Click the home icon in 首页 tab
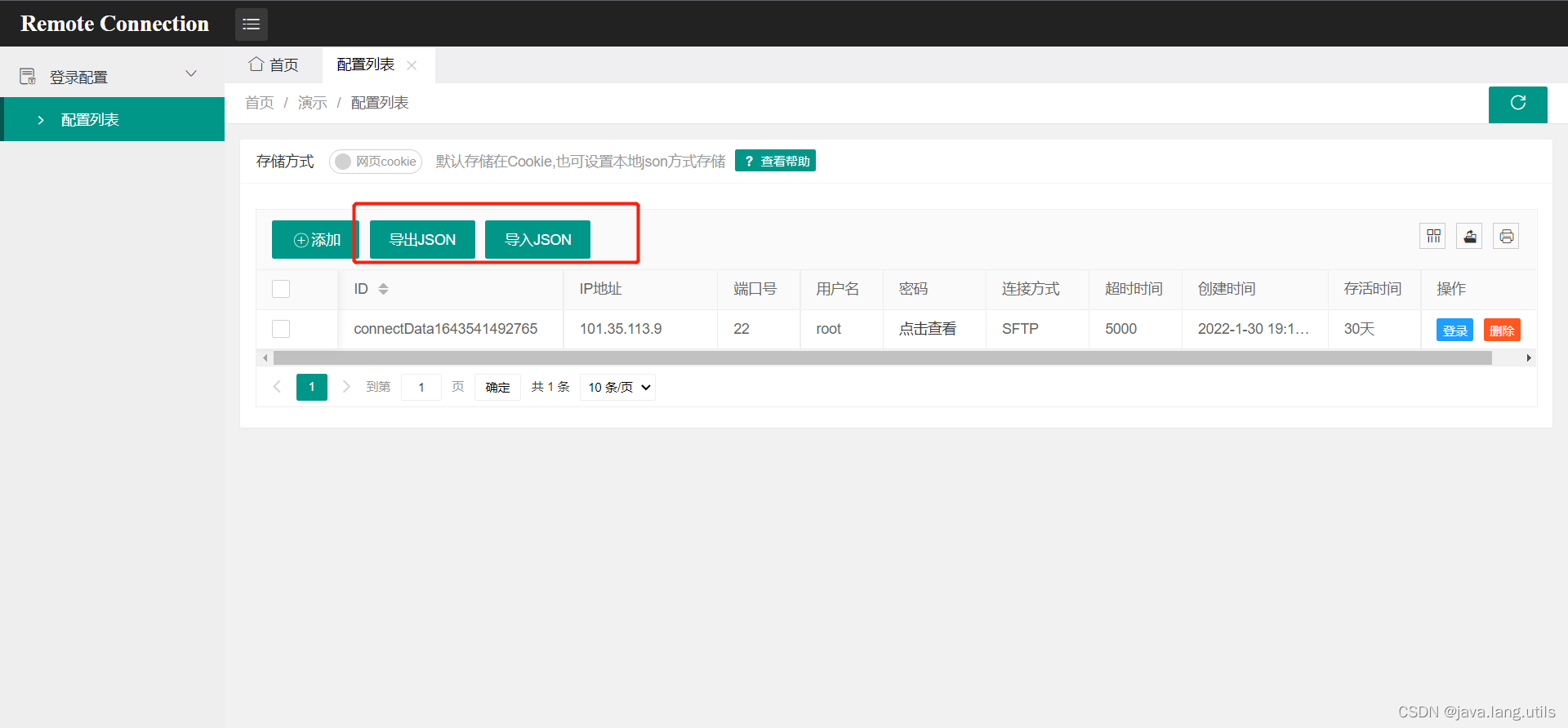This screenshot has width=1568, height=728. [x=256, y=64]
